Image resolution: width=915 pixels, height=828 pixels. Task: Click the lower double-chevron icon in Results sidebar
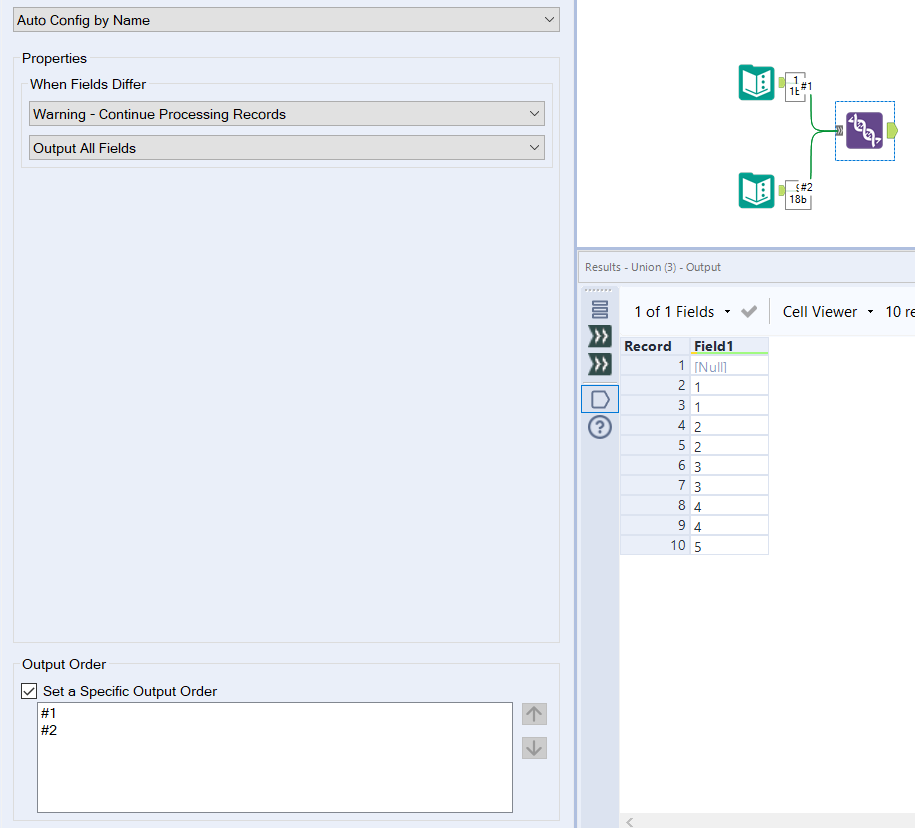599,363
